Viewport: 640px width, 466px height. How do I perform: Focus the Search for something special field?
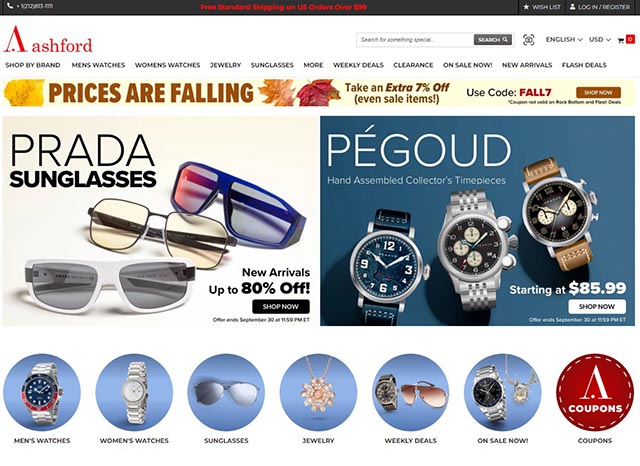(x=415, y=40)
